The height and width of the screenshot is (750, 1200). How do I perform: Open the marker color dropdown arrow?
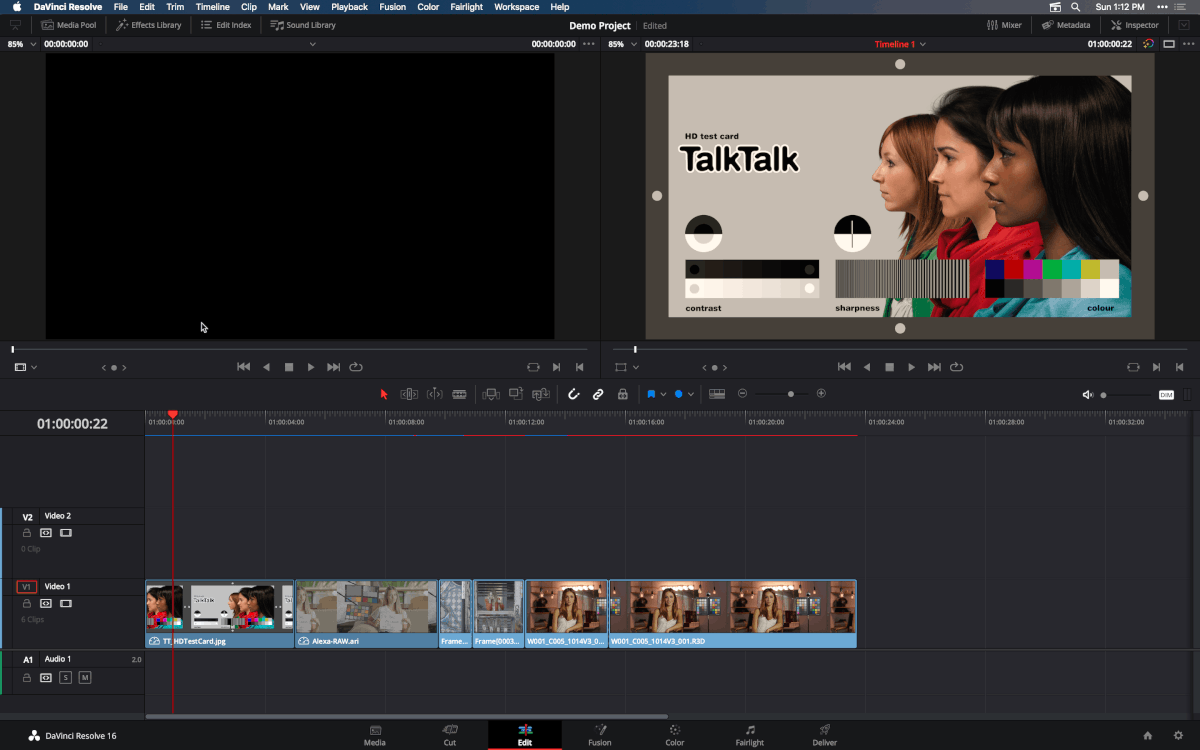[690, 393]
